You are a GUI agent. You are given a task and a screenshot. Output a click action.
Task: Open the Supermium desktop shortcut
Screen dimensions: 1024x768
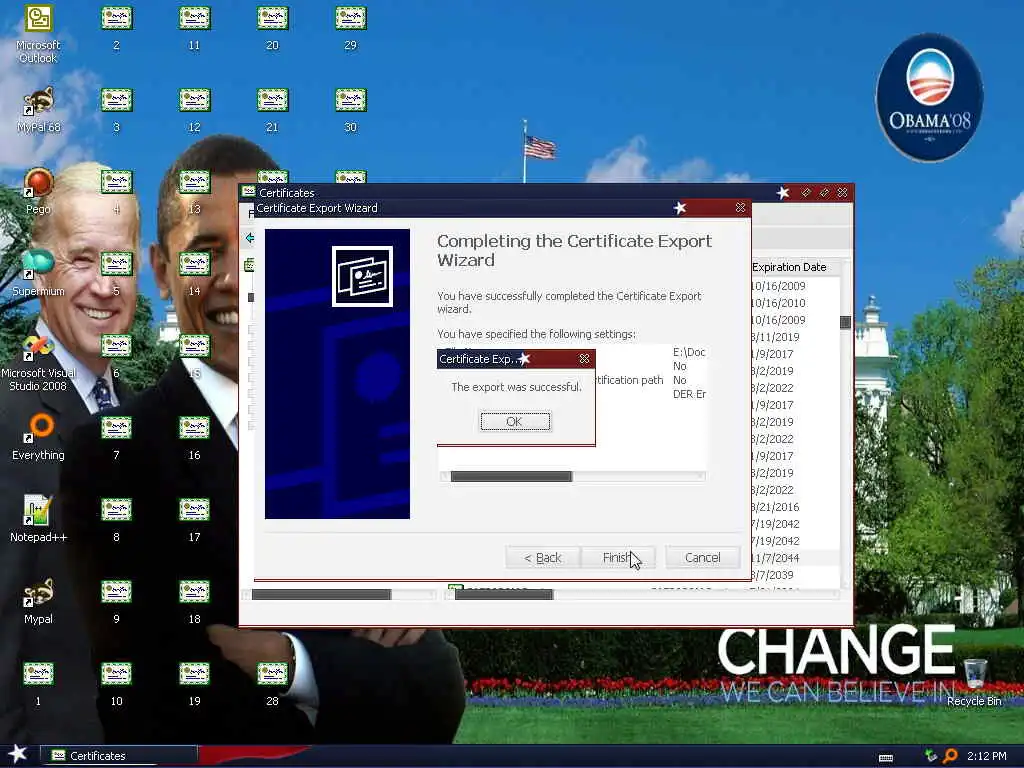38,274
